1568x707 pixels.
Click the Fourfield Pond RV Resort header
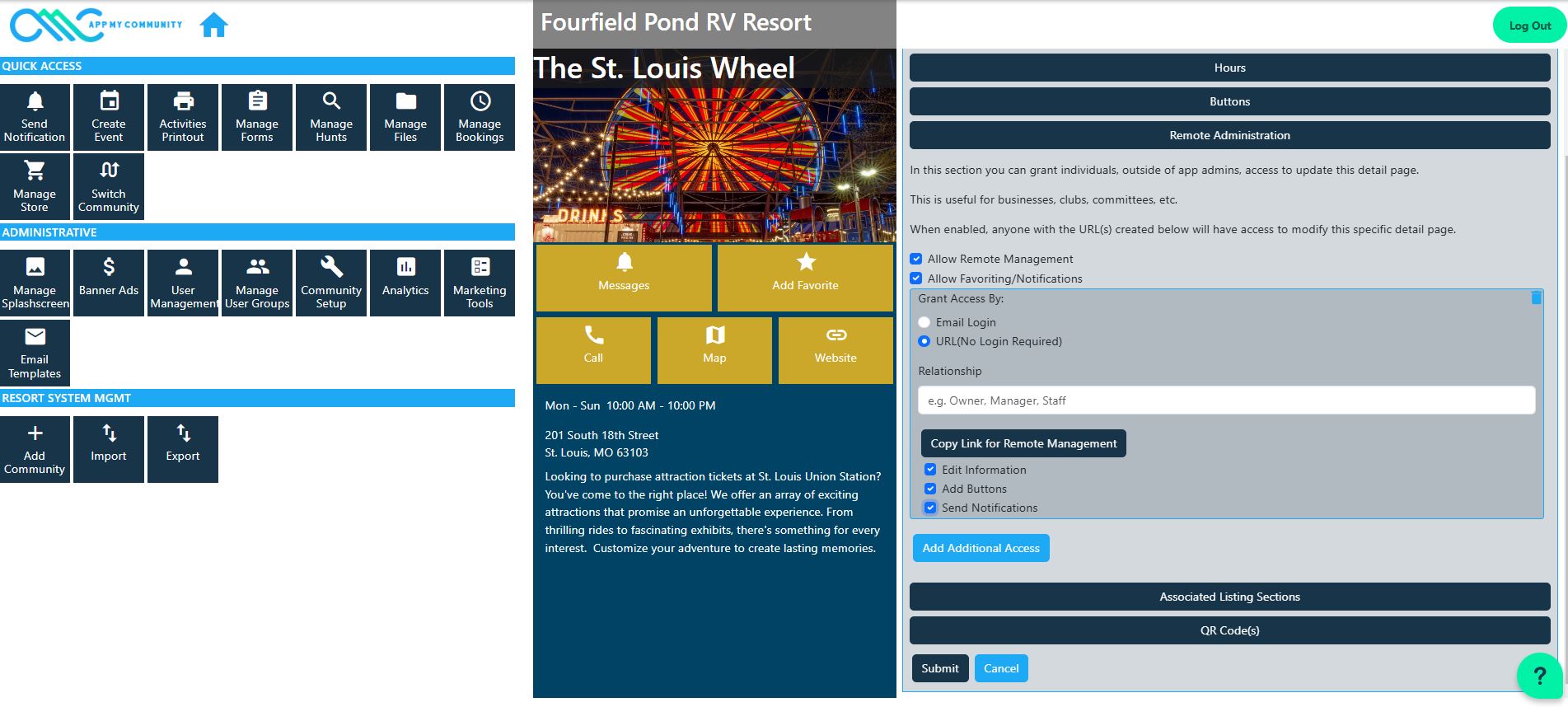click(676, 22)
